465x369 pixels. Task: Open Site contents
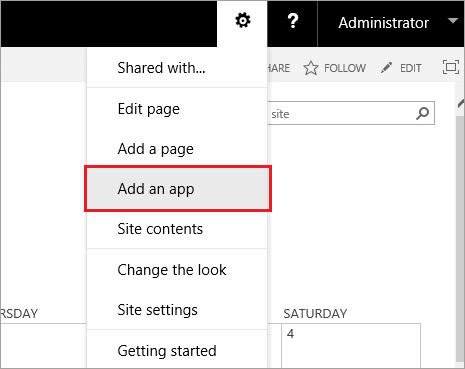point(177,229)
